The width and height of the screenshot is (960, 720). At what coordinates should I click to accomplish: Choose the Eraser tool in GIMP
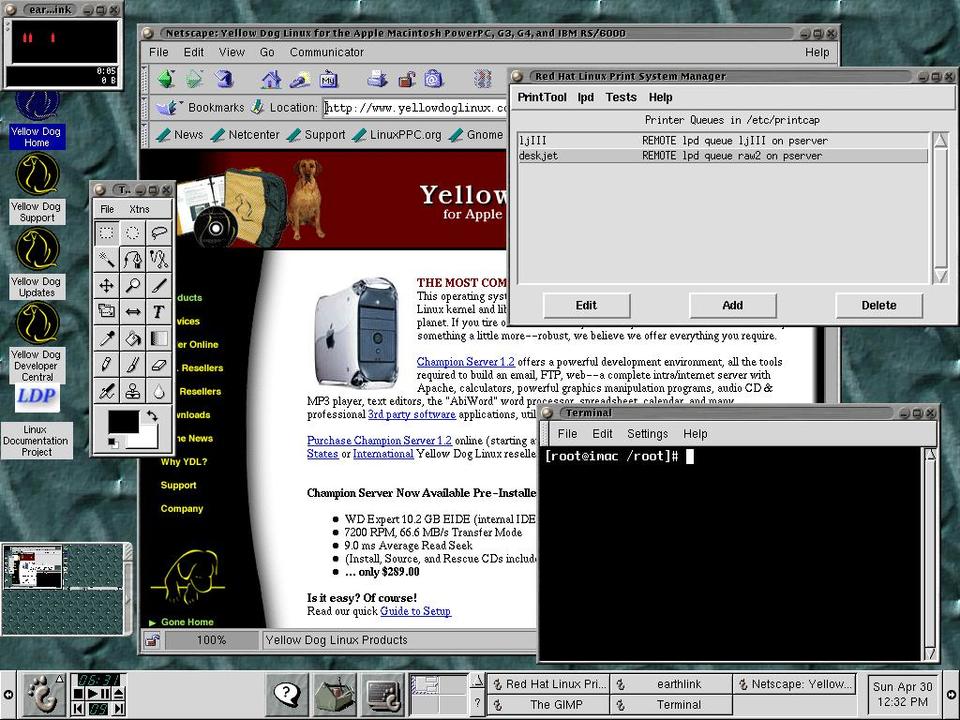click(x=159, y=364)
